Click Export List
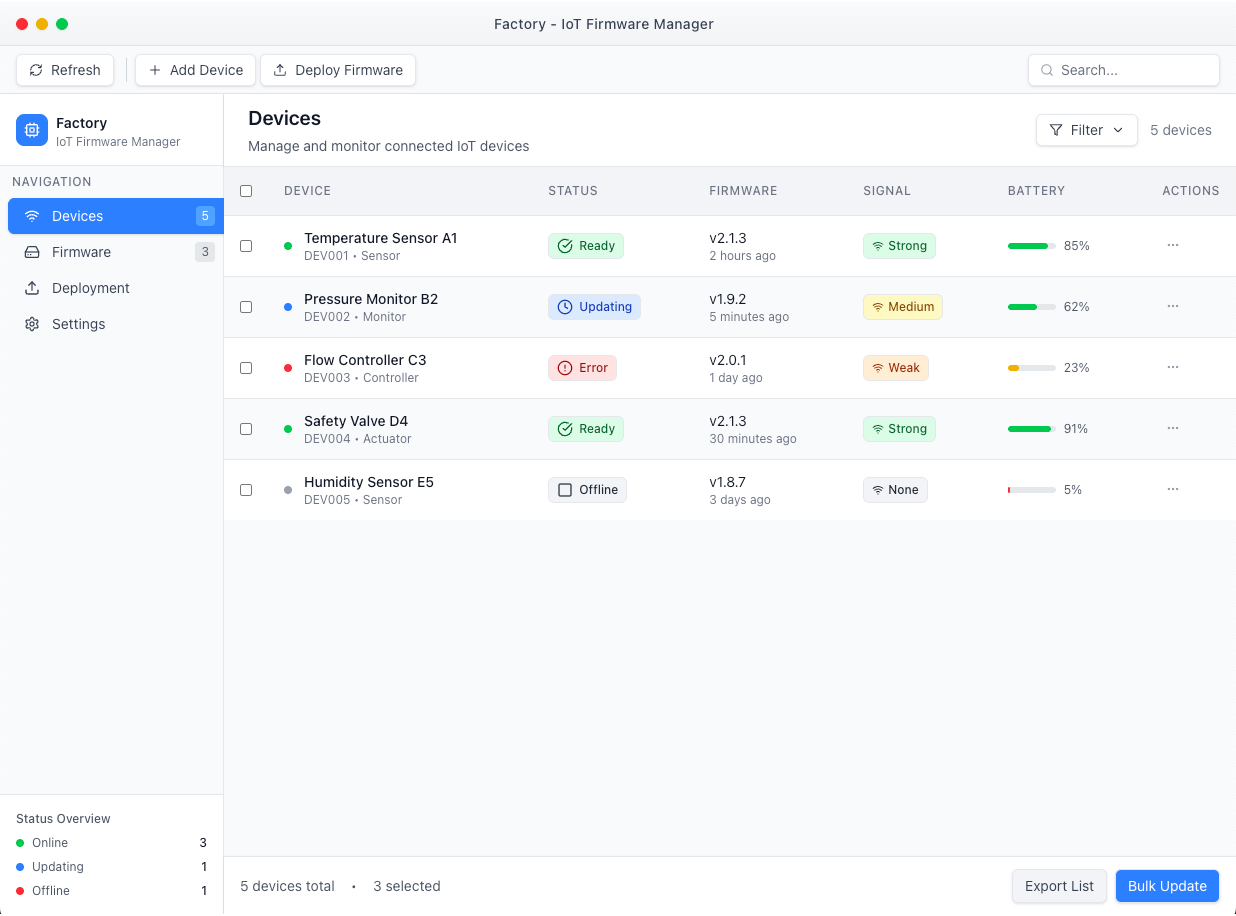The width and height of the screenshot is (1236, 916). (1059, 886)
